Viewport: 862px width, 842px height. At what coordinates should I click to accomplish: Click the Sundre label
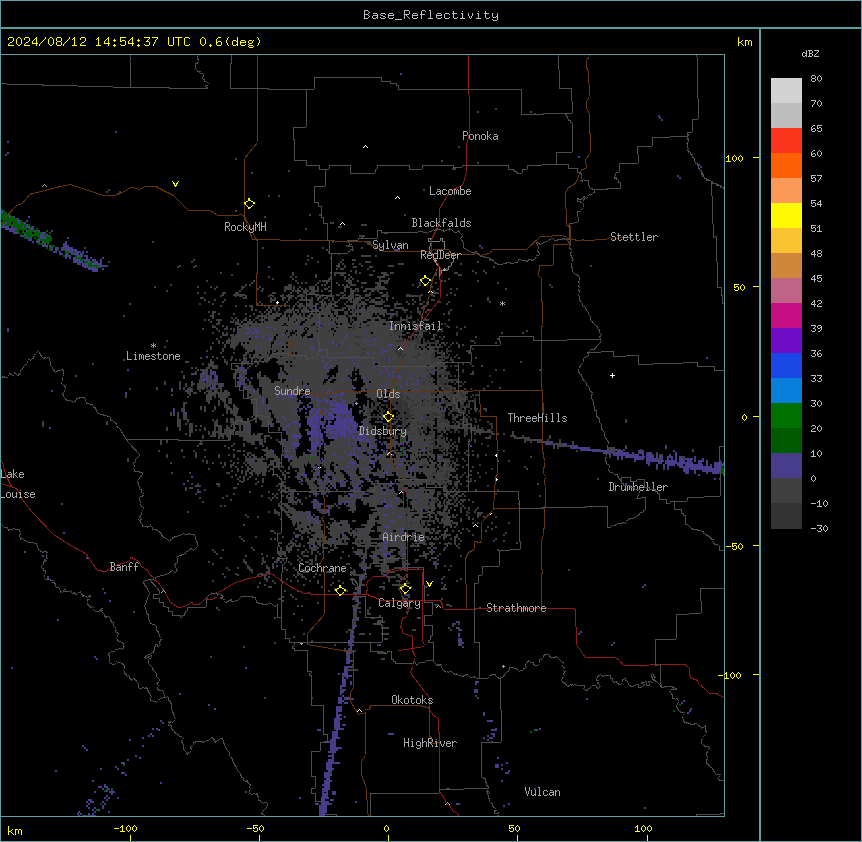point(292,391)
